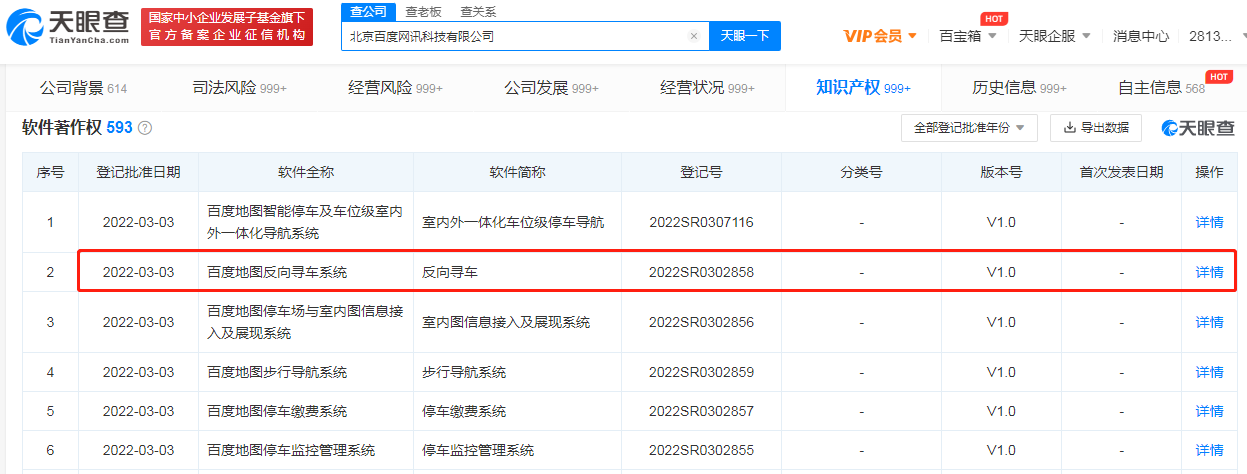Image resolution: width=1247 pixels, height=474 pixels.
Task: Open 详情 for 2022SR0307116 row
Action: pyautogui.click(x=1209, y=222)
